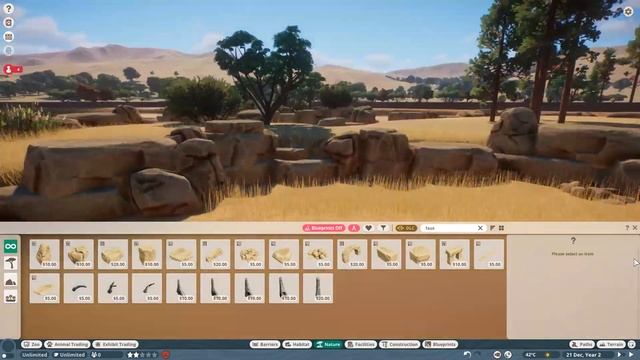640x360 pixels.
Task: Open second heatmap view icon
Action: tap(508, 355)
